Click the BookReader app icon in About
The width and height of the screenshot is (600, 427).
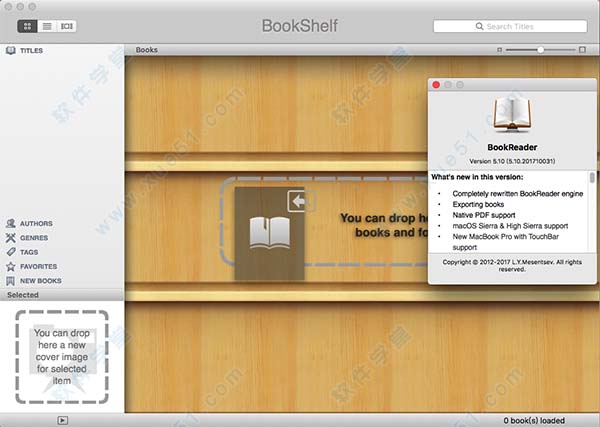(512, 114)
